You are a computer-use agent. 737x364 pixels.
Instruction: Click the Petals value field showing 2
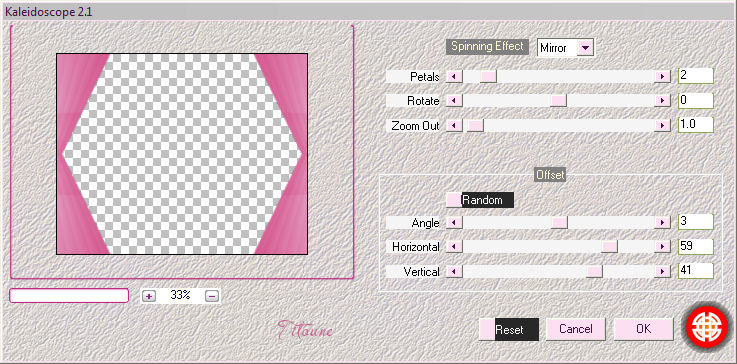[696, 76]
